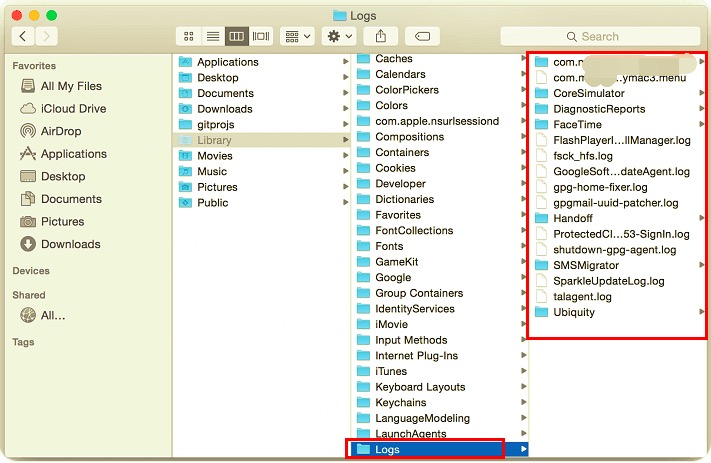Image resolution: width=711 pixels, height=463 pixels.
Task: Expand arrow next to Ubiquity folder
Action: [701, 312]
